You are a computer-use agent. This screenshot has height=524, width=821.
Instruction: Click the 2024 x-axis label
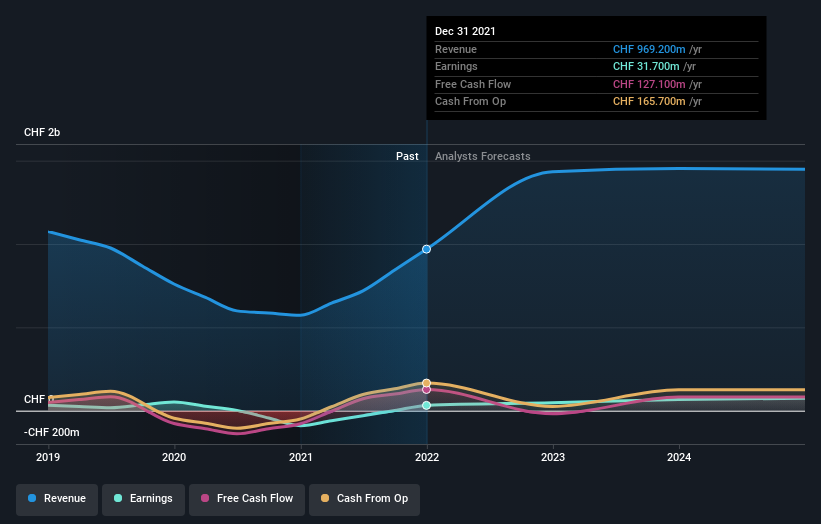click(679, 457)
